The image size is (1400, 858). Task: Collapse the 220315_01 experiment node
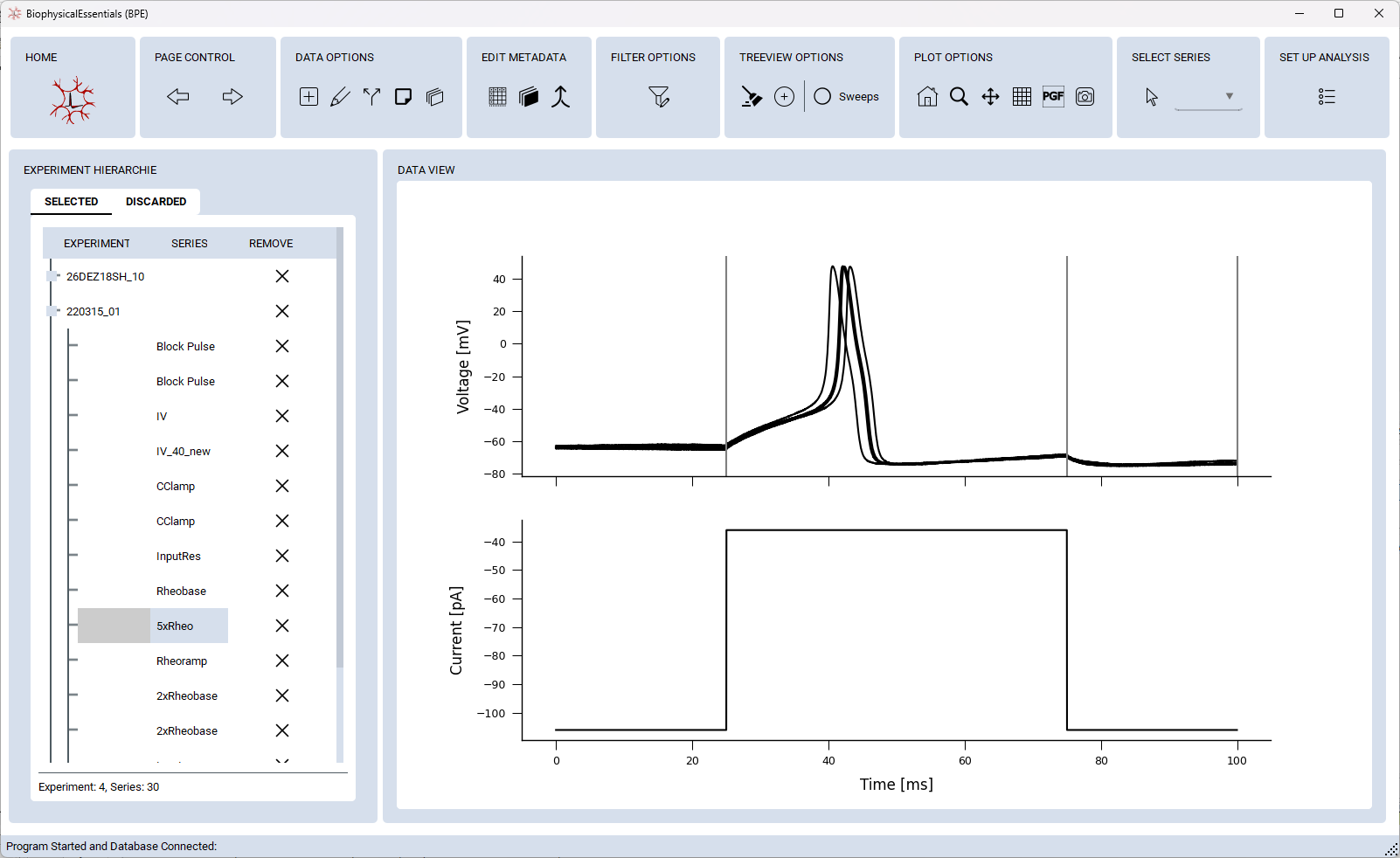[x=52, y=311]
